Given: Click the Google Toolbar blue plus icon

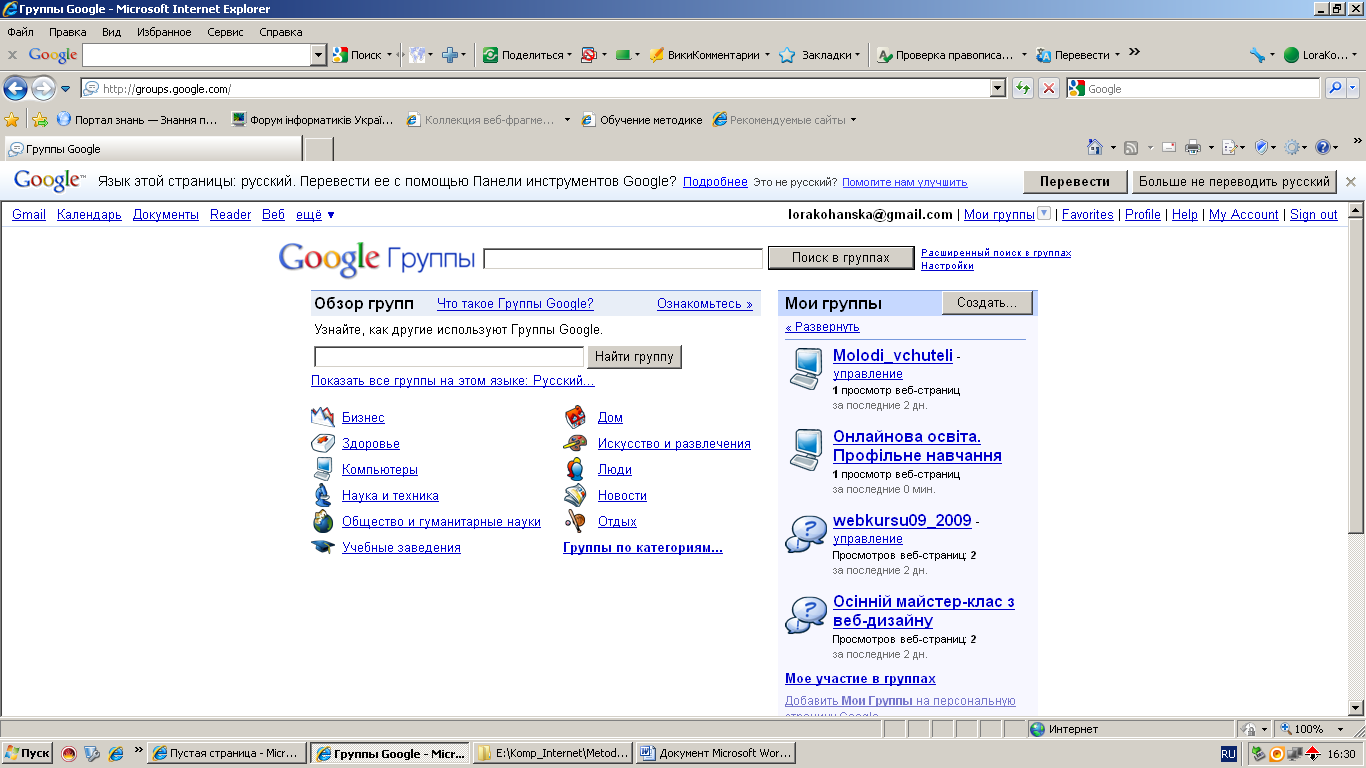Looking at the screenshot, I should [450, 55].
